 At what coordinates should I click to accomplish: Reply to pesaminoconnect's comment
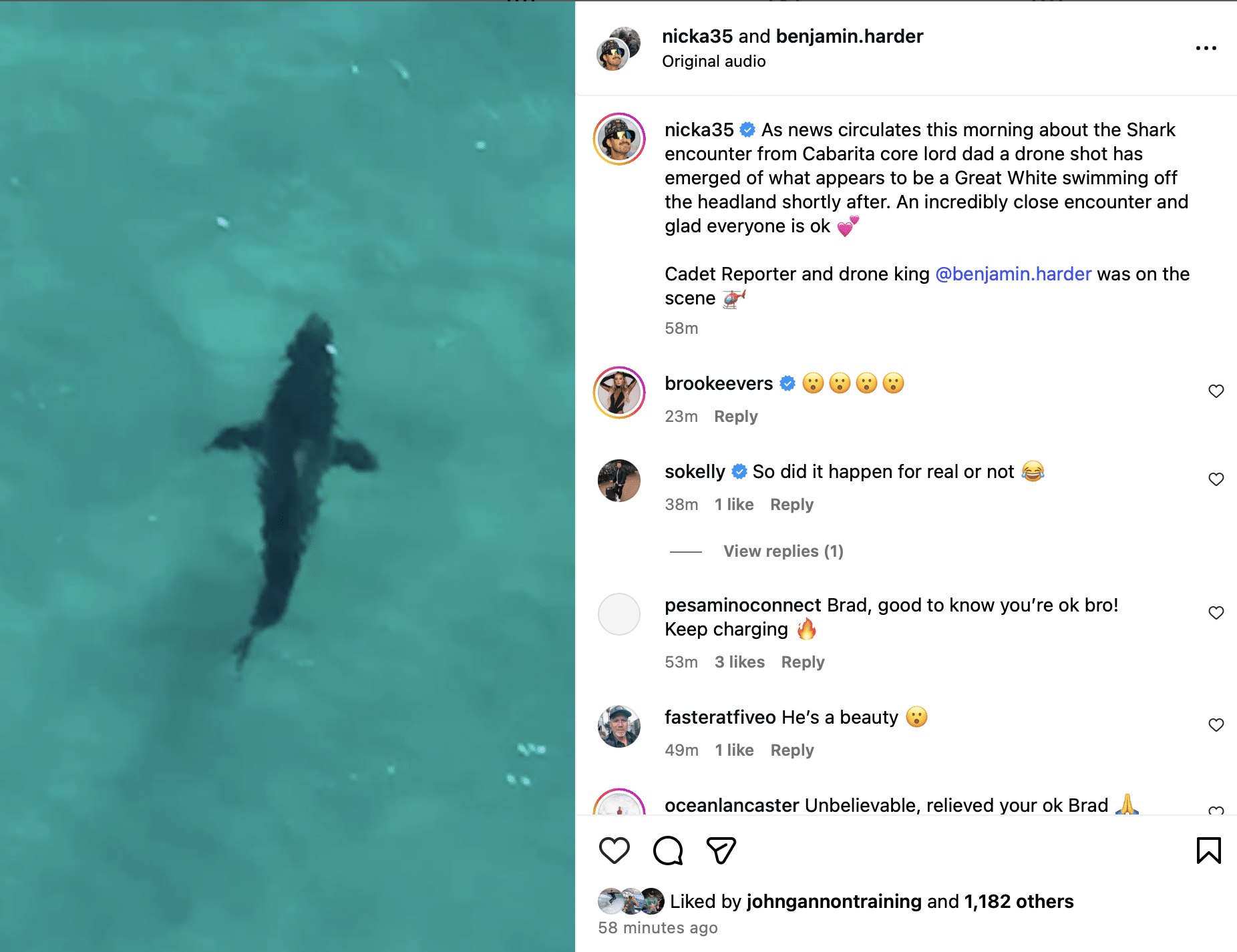tap(802, 662)
